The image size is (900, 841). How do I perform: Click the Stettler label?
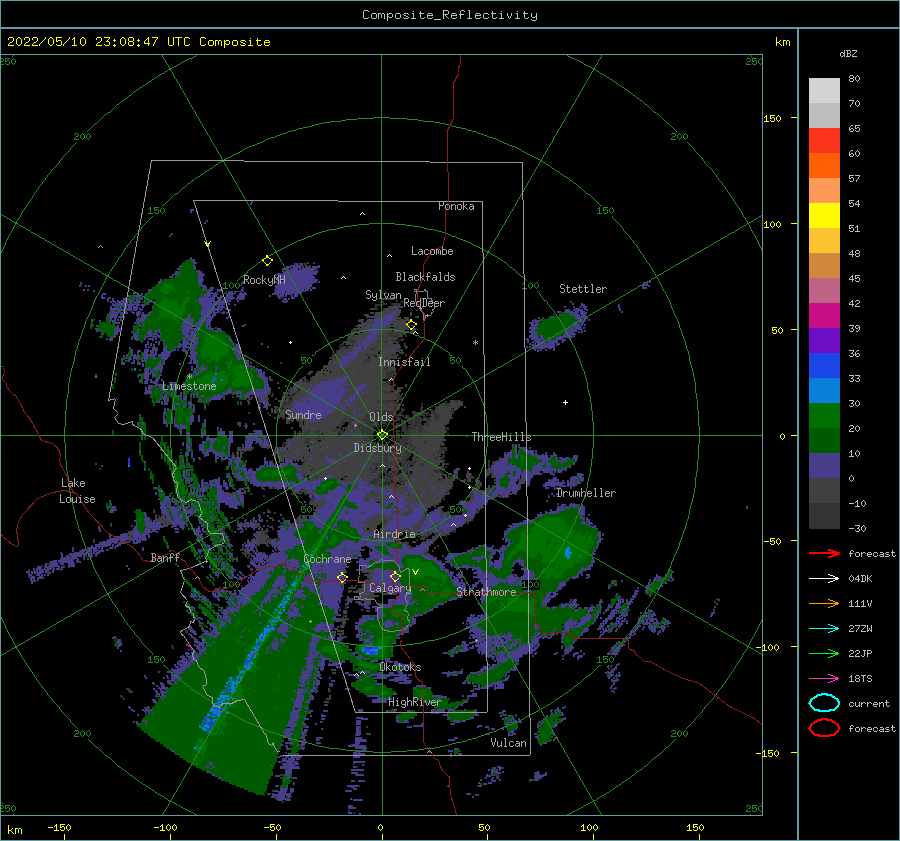tap(583, 289)
